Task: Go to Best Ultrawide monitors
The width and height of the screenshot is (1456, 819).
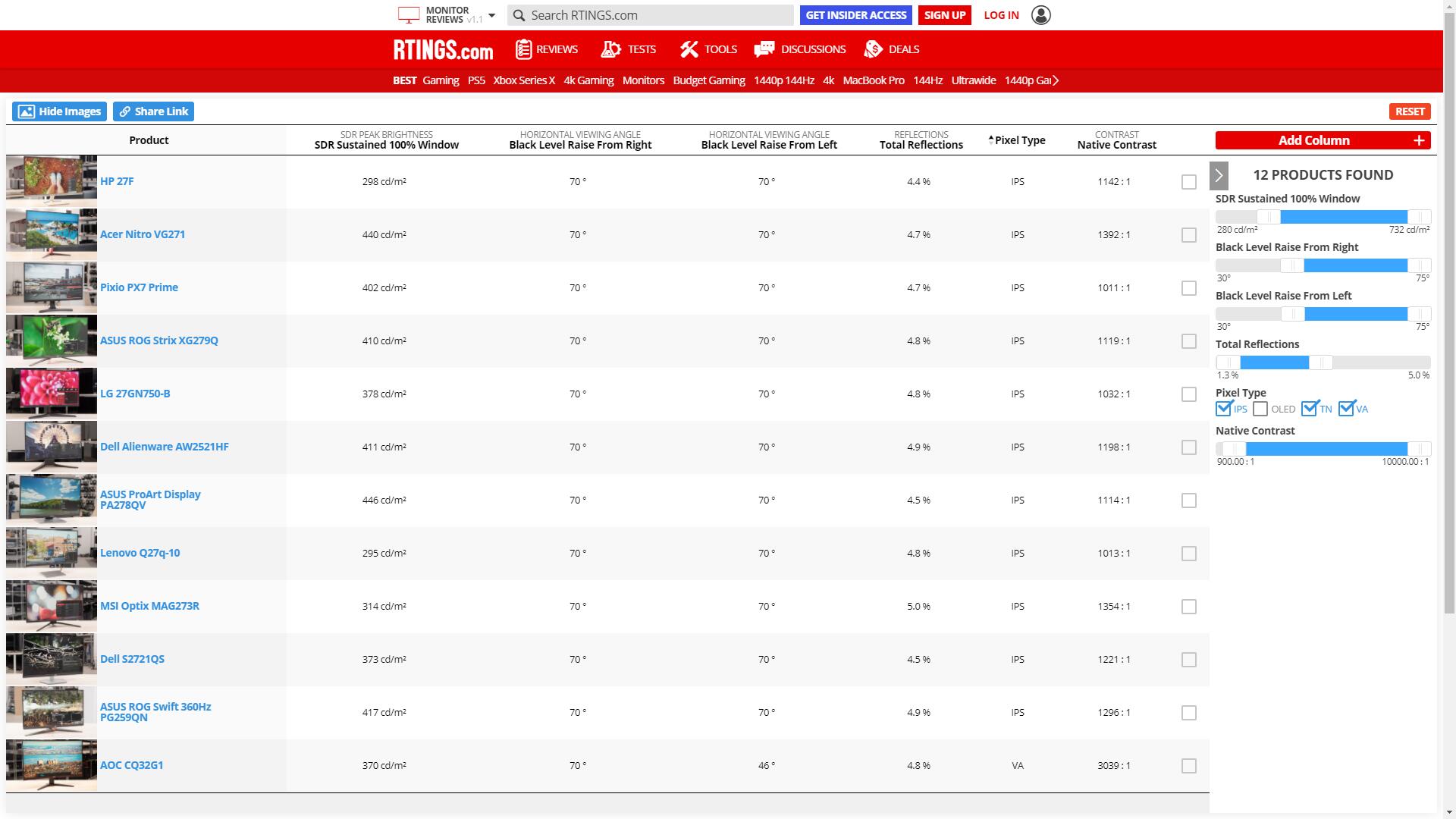Action: click(974, 80)
